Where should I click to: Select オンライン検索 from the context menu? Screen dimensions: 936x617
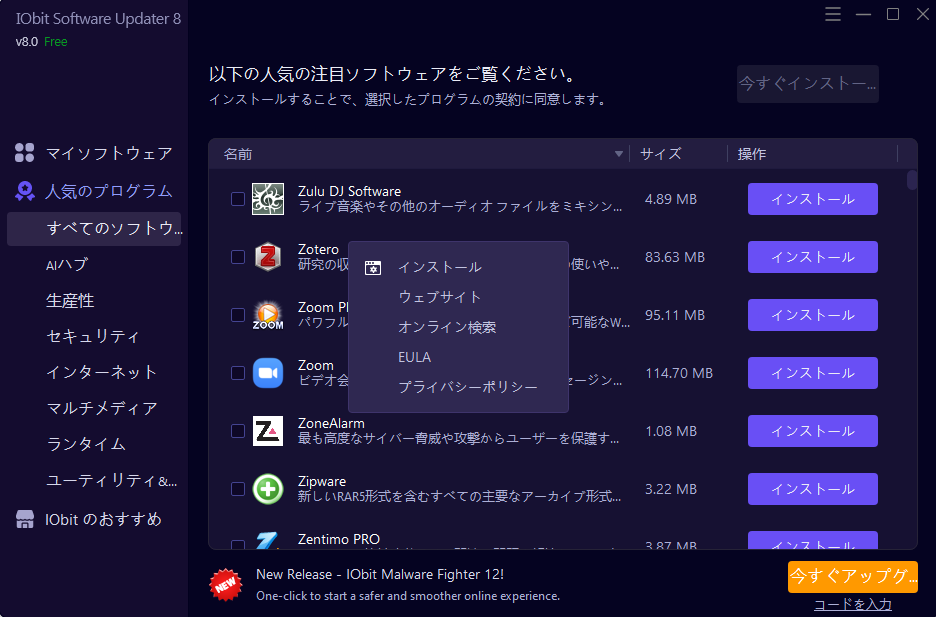[458, 327]
